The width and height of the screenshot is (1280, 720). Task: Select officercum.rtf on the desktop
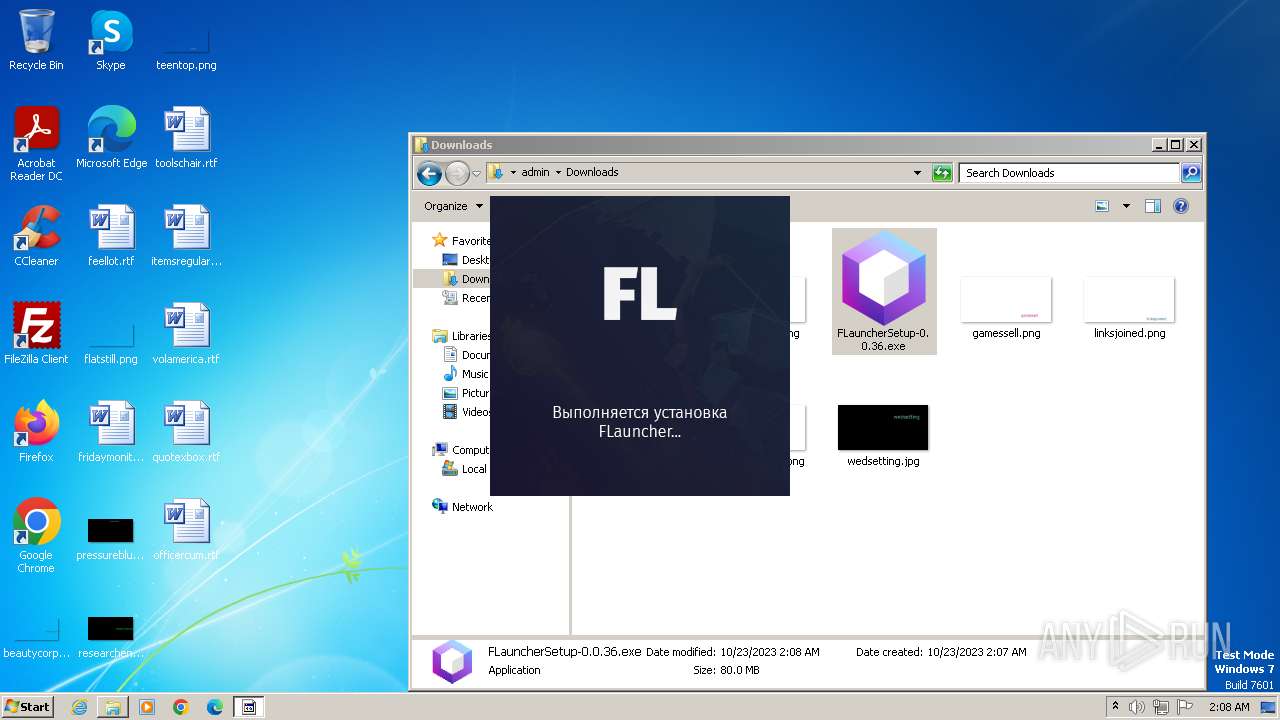[x=186, y=530]
